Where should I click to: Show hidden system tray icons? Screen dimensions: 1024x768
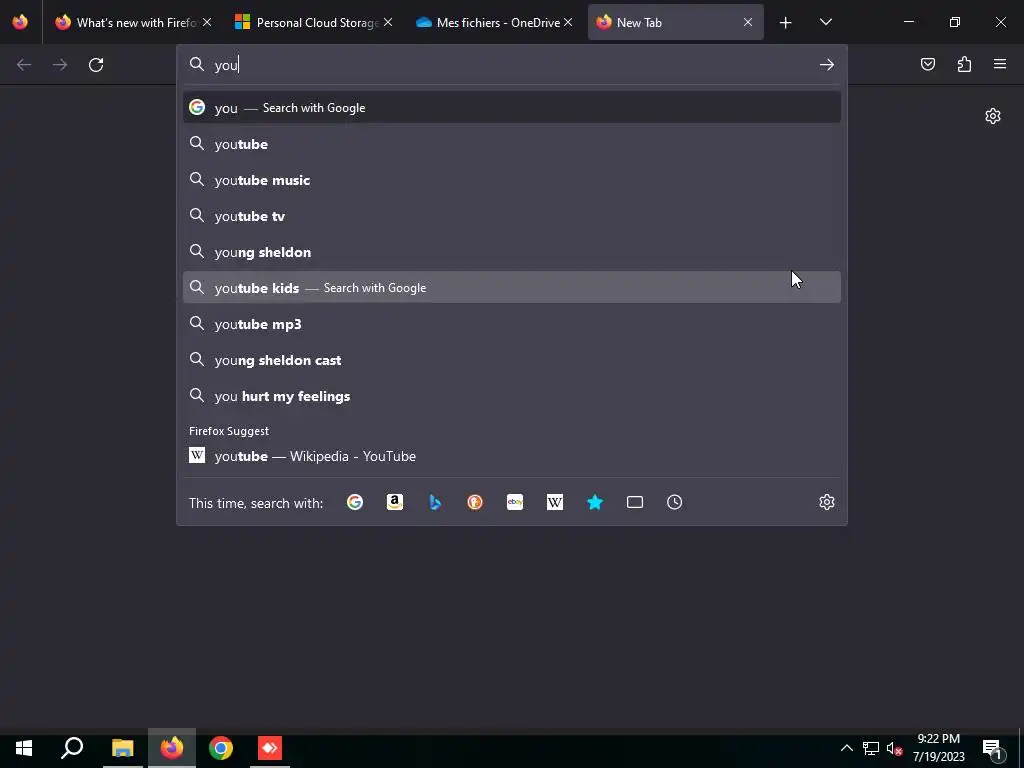click(846, 748)
